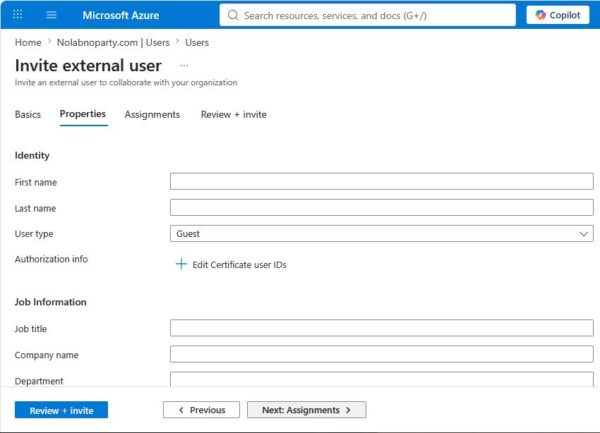Proceed with Next: Assignments button
Viewport: 600px width, 433px height.
coord(307,410)
